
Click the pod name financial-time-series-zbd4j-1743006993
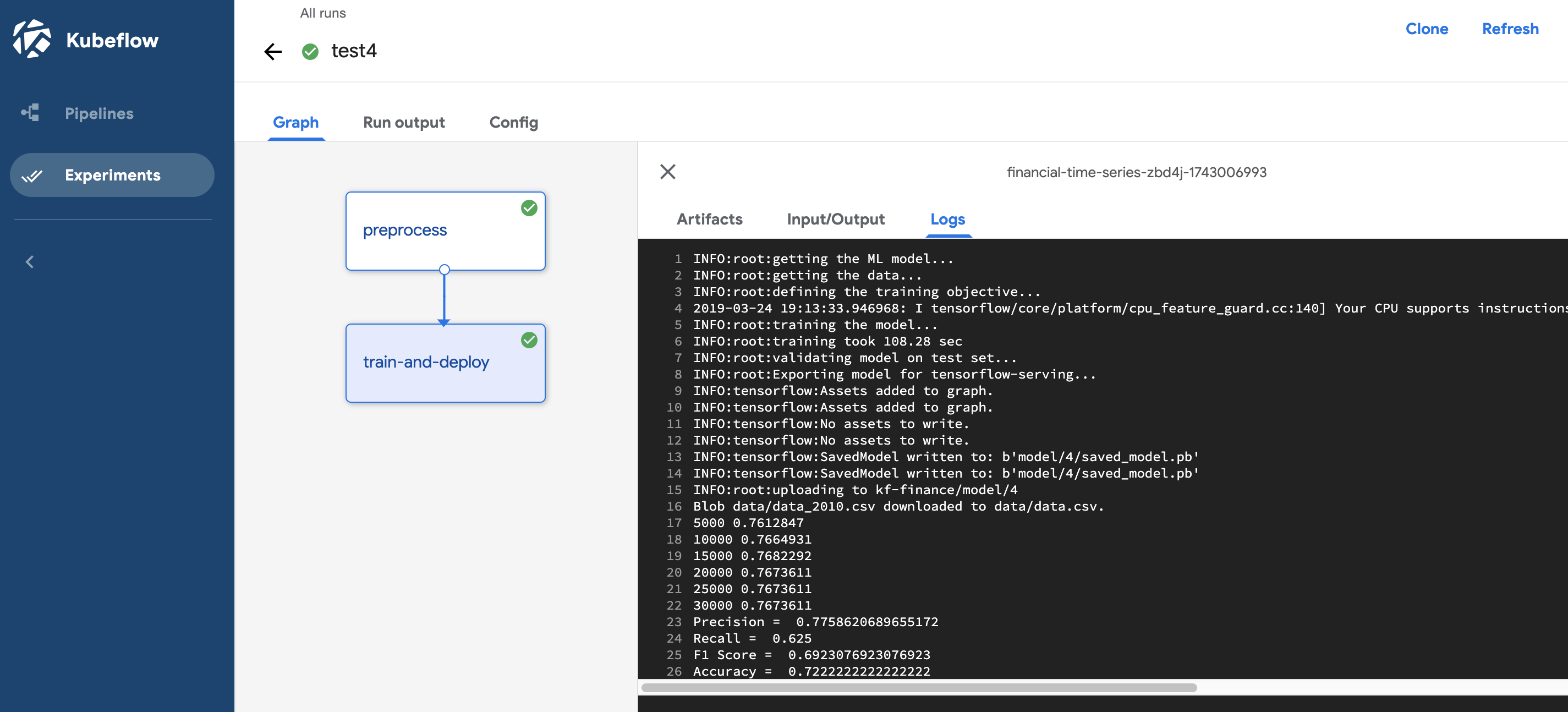click(1137, 172)
